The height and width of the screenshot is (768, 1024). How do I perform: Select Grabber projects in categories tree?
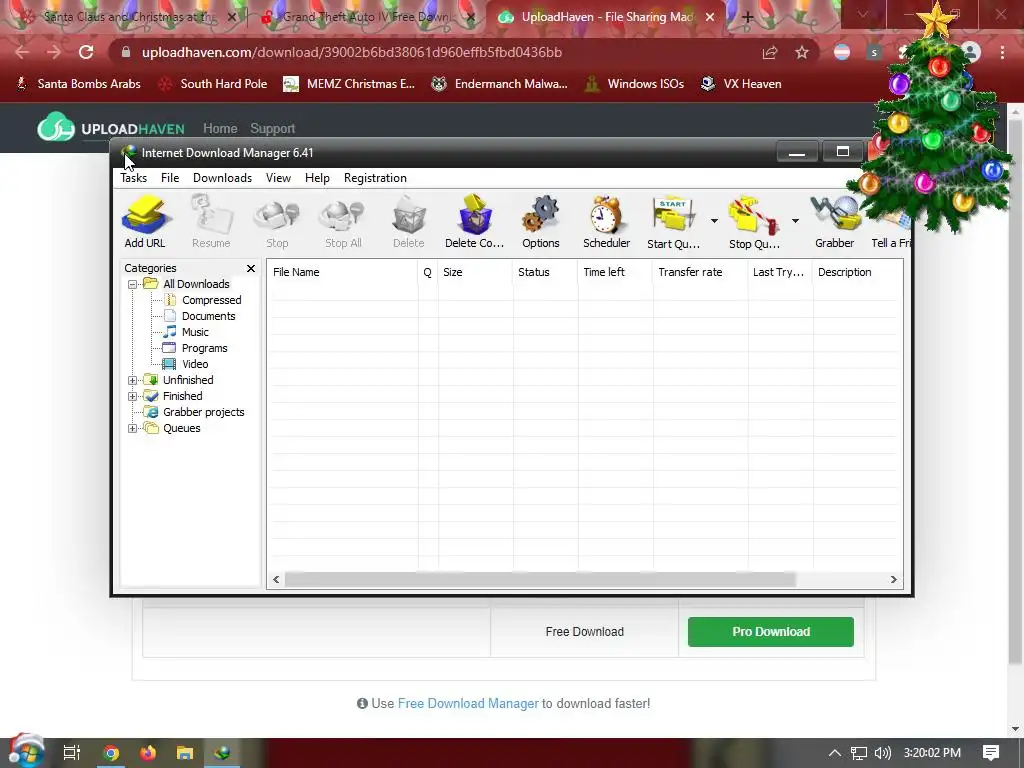click(203, 412)
